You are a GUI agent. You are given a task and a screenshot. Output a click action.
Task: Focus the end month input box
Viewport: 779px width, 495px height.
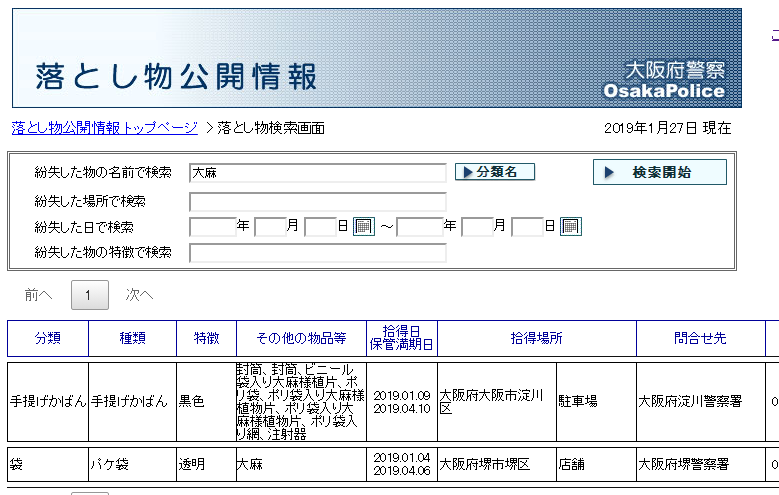[x=477, y=227]
